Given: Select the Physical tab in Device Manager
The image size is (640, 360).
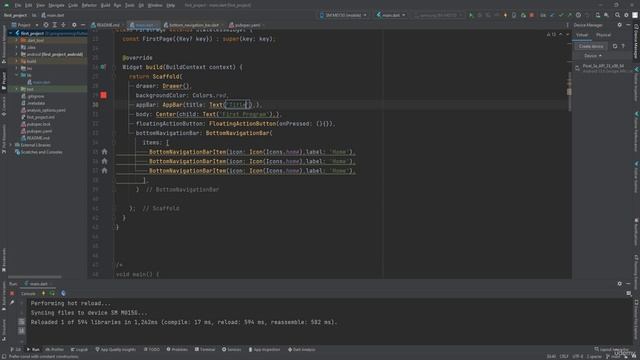Looking at the screenshot, I should point(603,35).
